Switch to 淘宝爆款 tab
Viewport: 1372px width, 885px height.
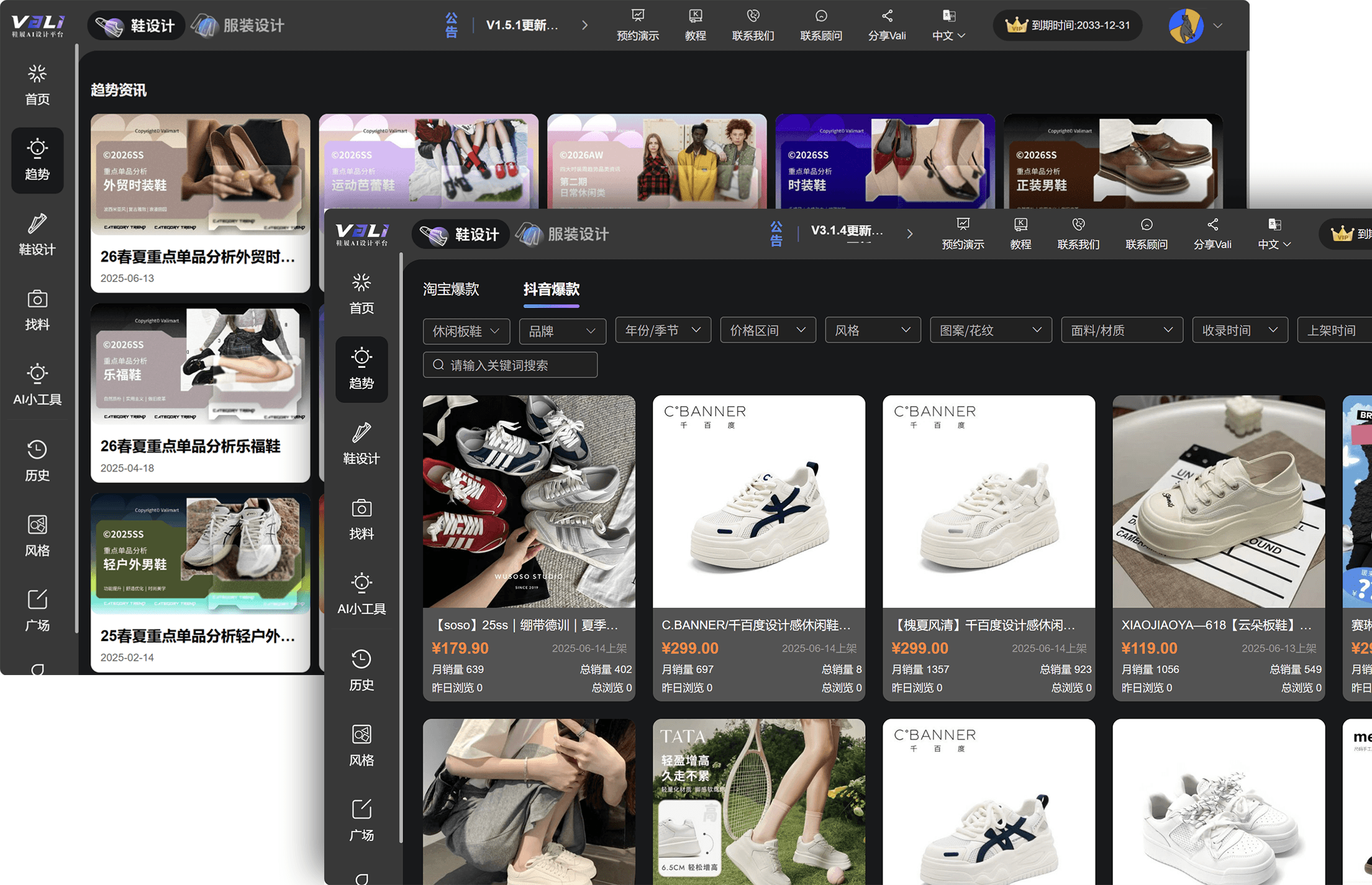tap(451, 289)
